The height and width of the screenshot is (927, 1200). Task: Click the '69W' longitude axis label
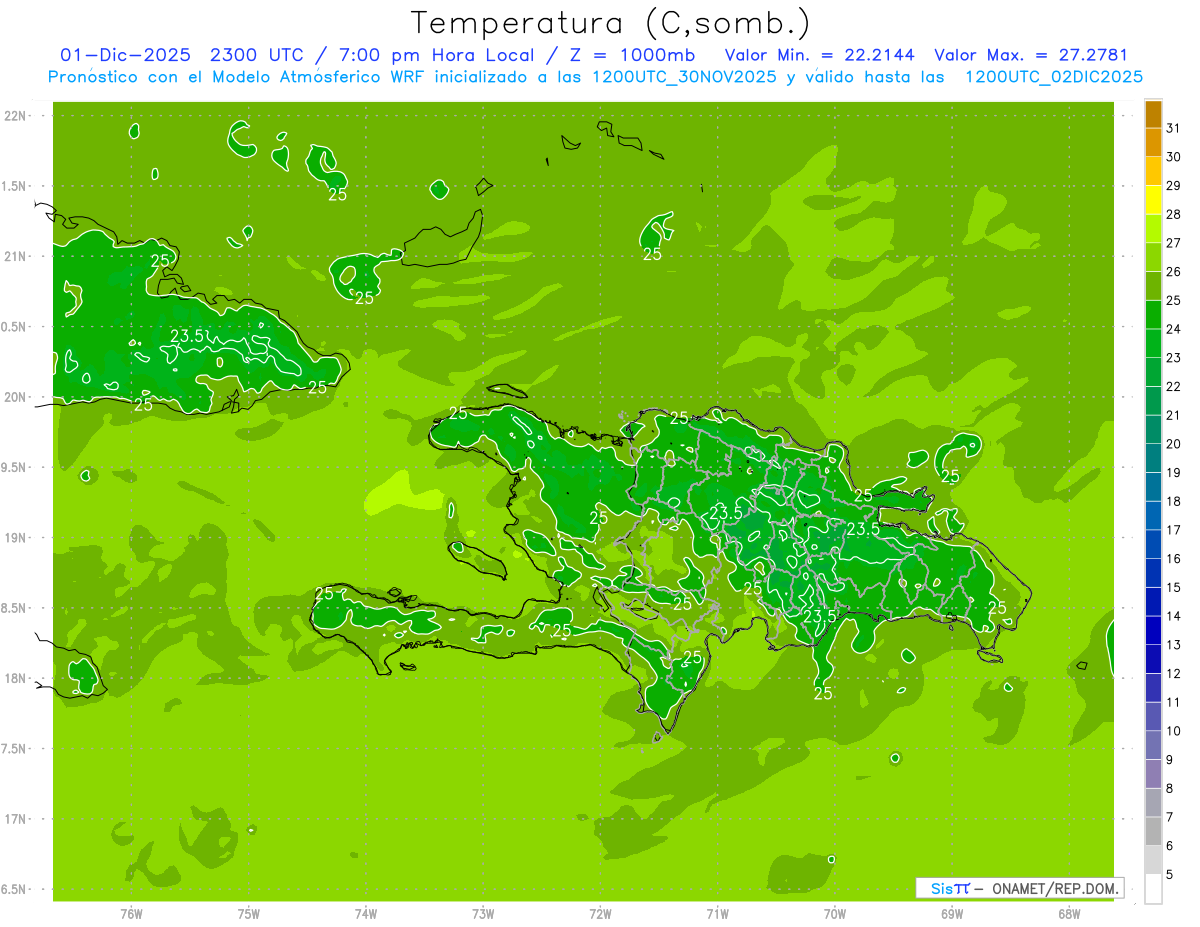point(952,913)
